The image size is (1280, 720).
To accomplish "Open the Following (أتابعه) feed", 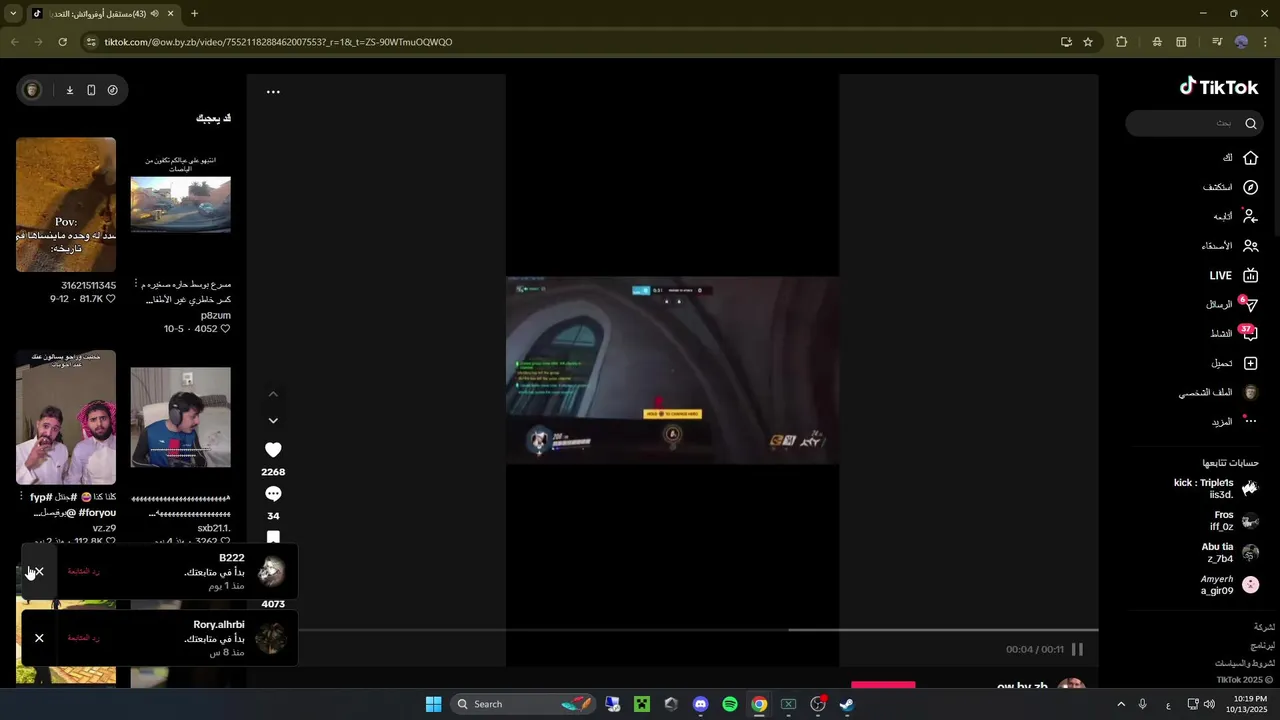I will coord(1236,216).
